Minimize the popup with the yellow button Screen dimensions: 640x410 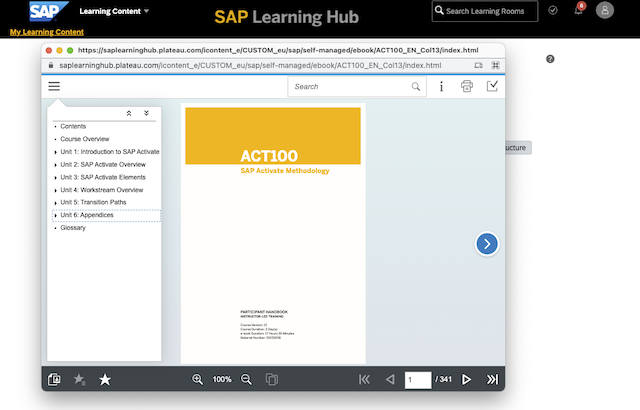tap(60, 50)
